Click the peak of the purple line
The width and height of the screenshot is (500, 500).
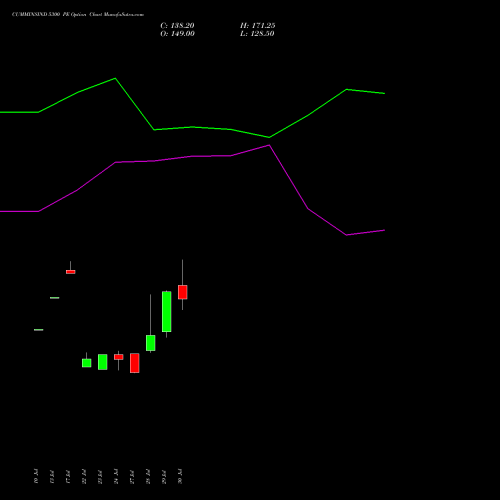269,145
